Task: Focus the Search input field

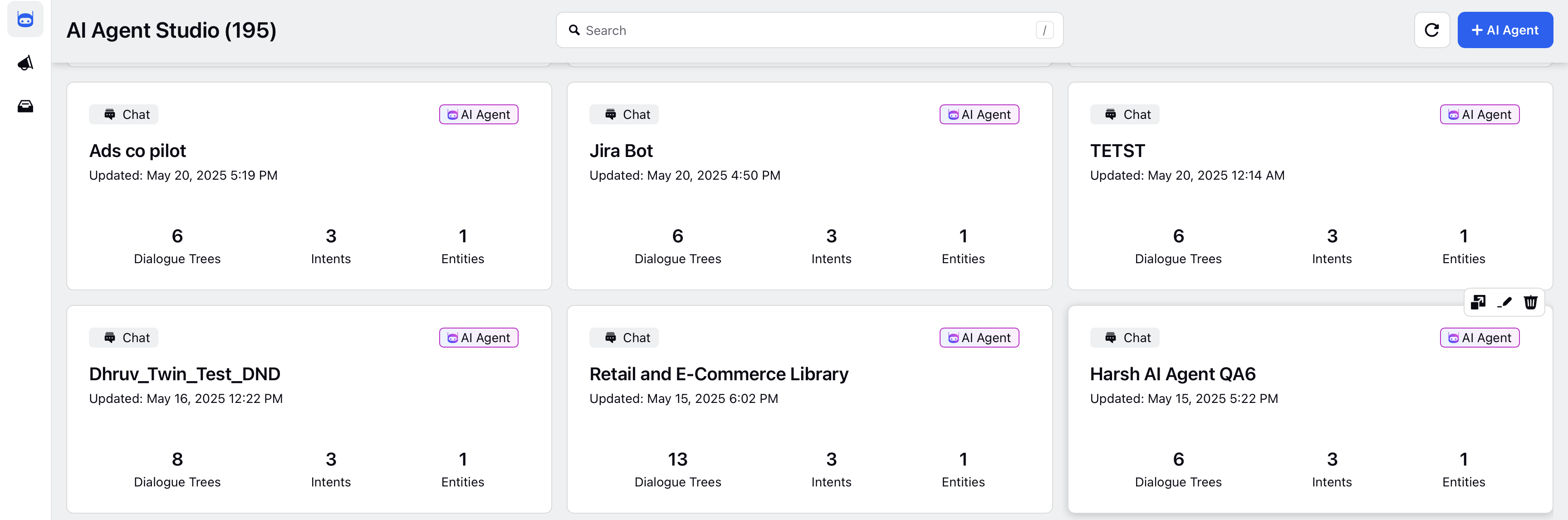Action: pyautogui.click(x=809, y=30)
